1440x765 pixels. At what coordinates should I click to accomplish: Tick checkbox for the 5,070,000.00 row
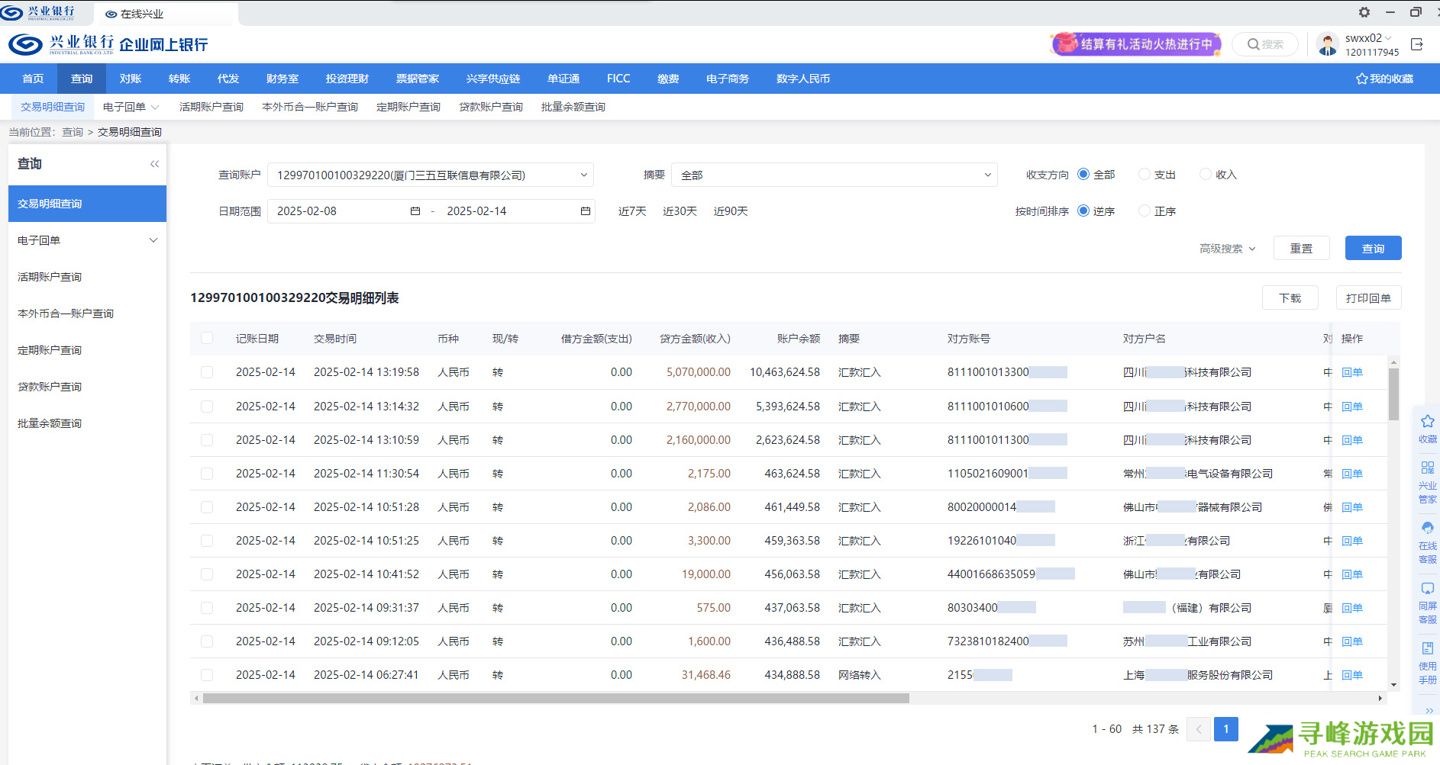(207, 372)
